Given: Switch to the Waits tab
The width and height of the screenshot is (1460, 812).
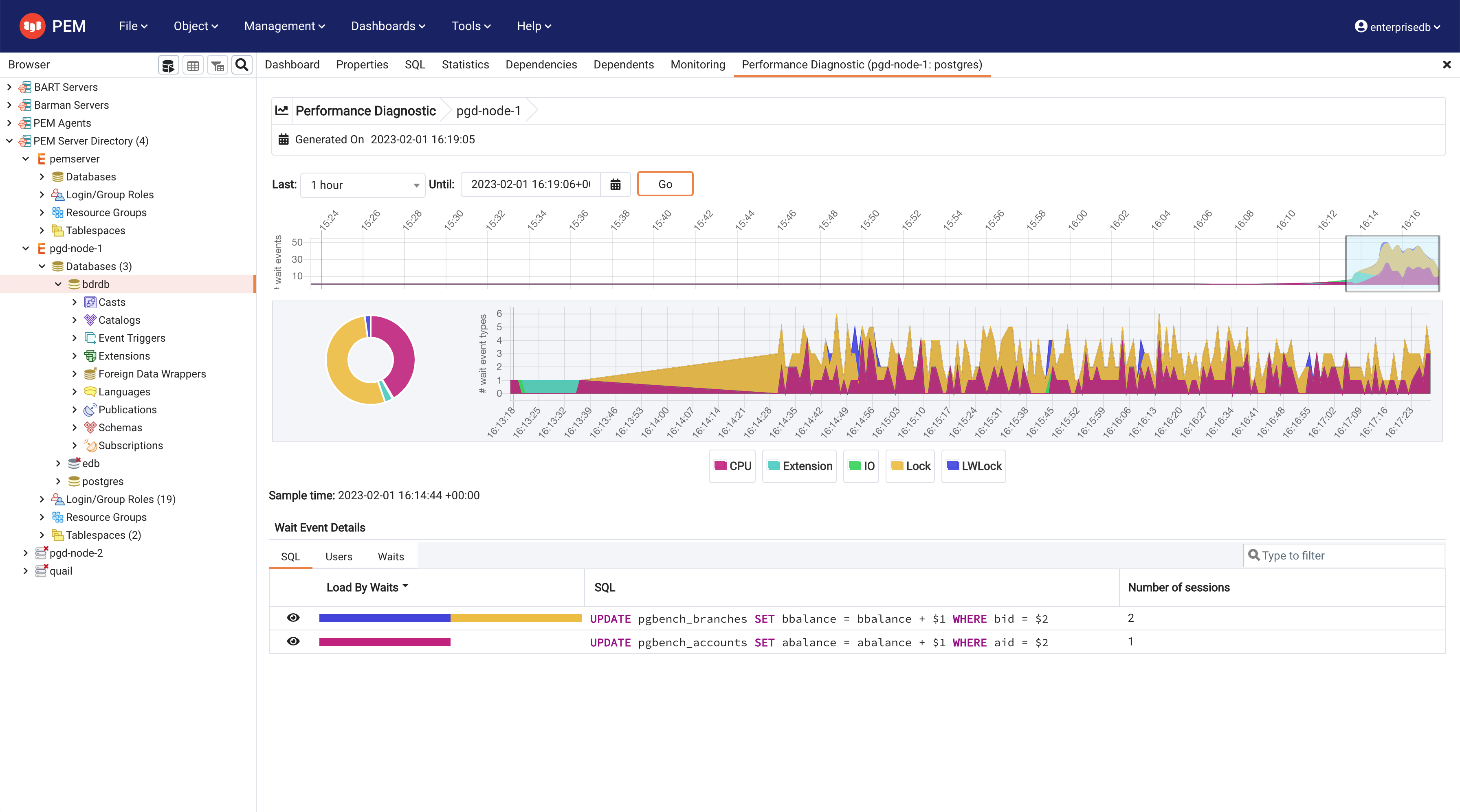Looking at the screenshot, I should 391,556.
